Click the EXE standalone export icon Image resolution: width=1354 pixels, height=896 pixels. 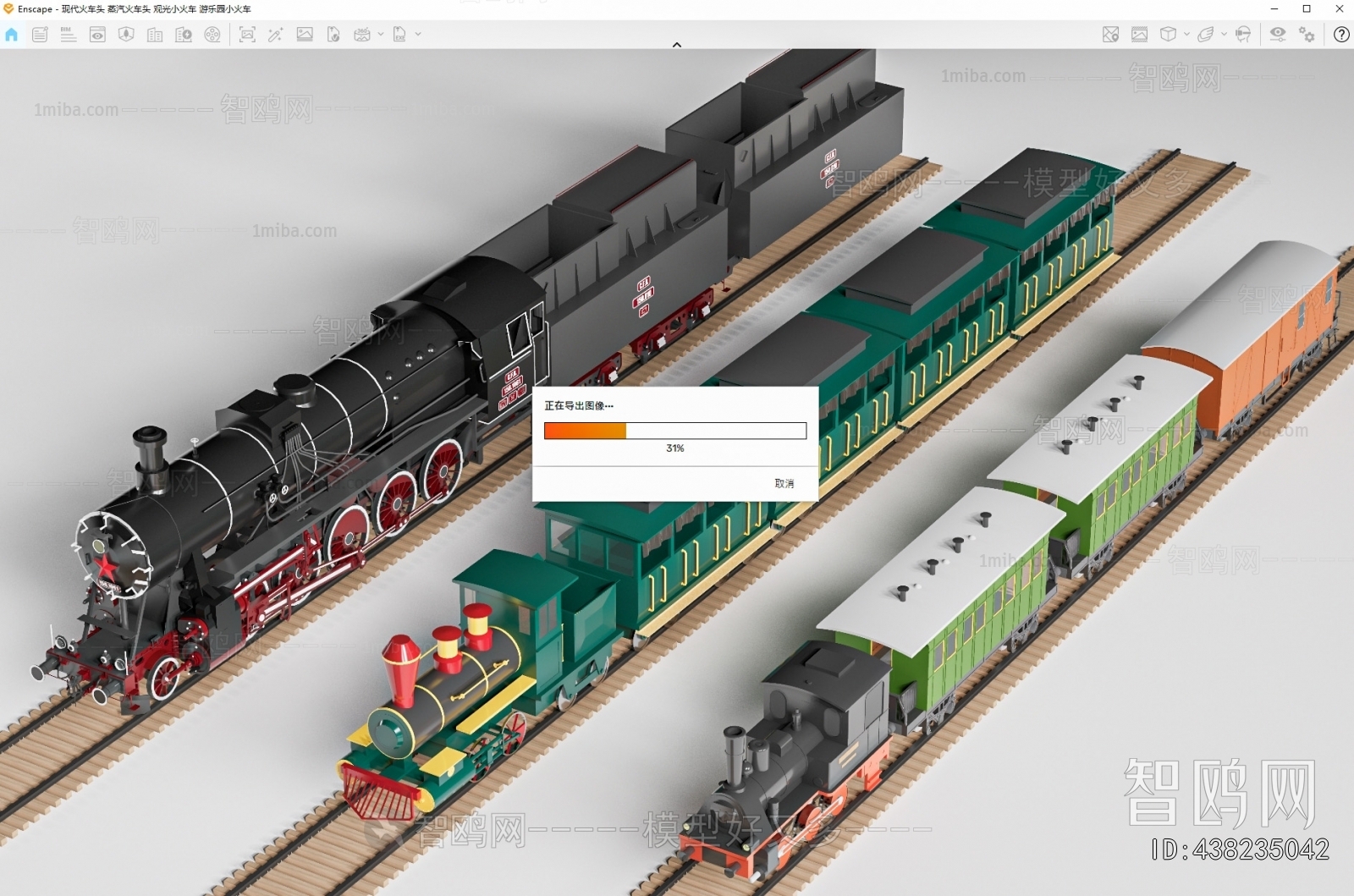[398, 35]
